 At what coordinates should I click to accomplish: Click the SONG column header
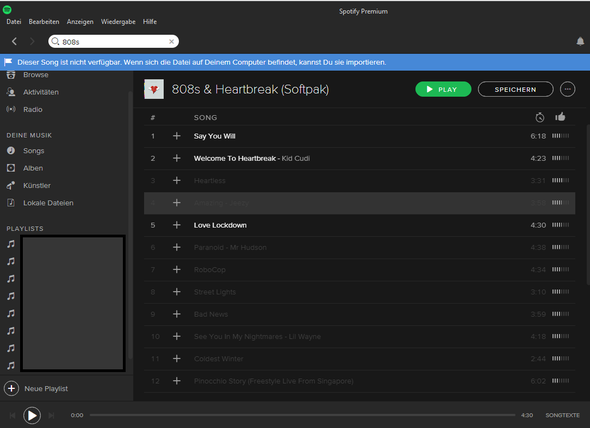click(205, 117)
